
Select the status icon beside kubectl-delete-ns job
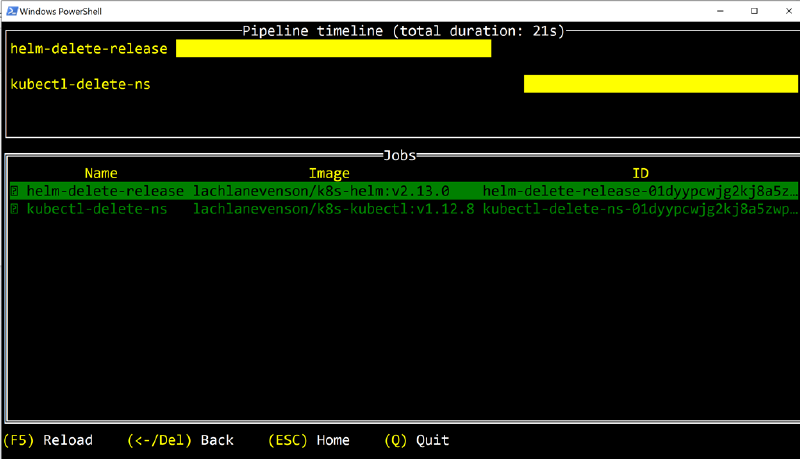tap(15, 209)
